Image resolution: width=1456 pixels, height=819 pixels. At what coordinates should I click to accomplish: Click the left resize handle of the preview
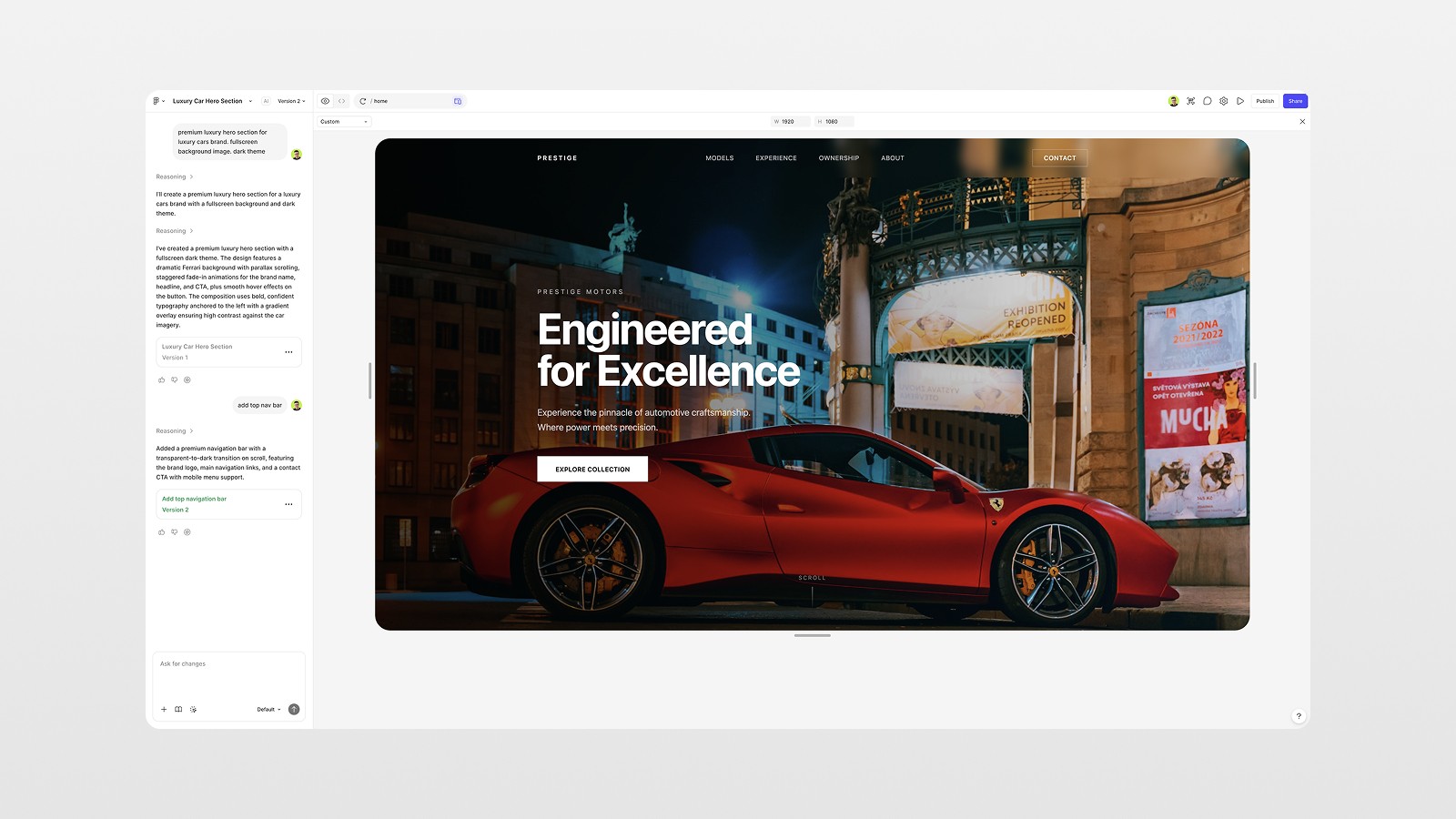click(x=369, y=380)
